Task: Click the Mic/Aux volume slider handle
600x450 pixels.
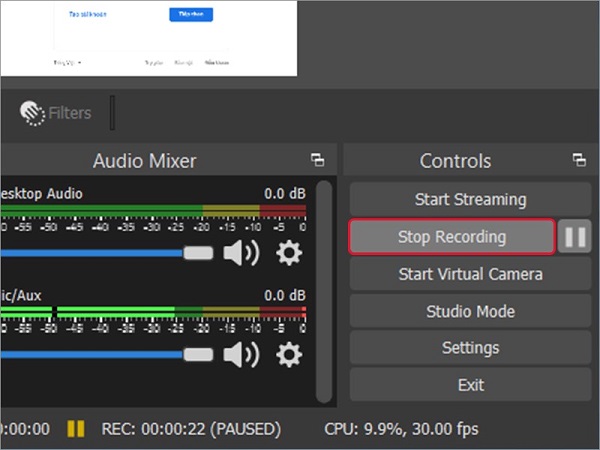Action: pos(198,355)
